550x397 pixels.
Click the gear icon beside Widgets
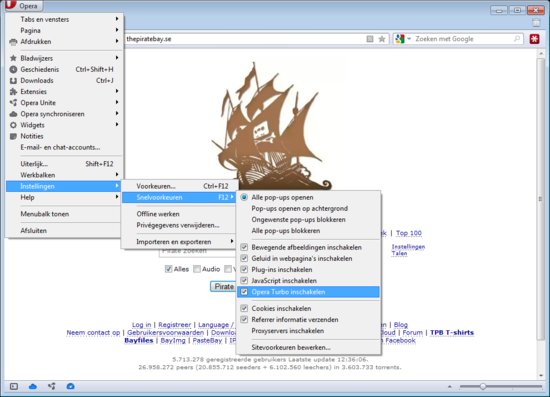point(13,125)
